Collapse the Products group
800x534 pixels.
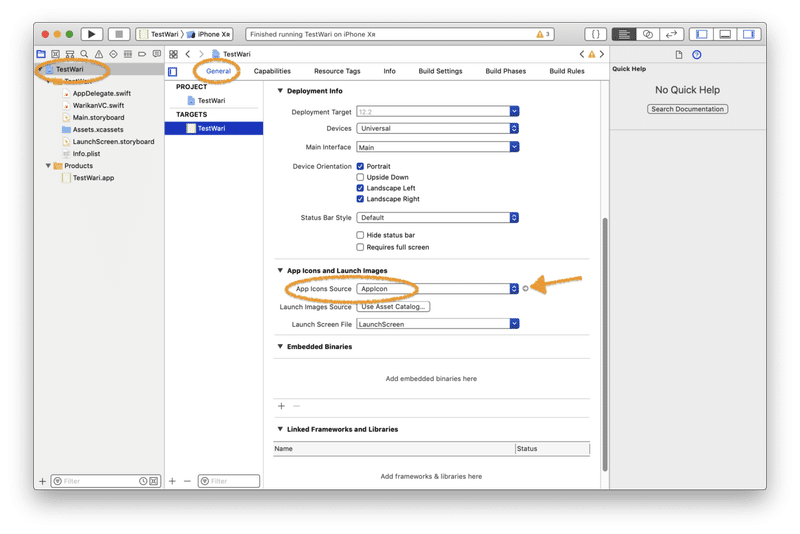click(x=48, y=166)
